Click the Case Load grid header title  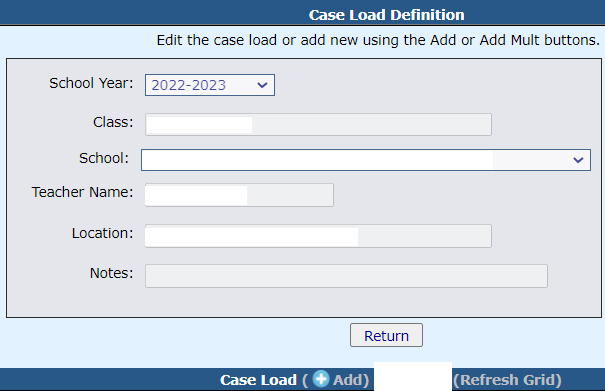pos(258,380)
